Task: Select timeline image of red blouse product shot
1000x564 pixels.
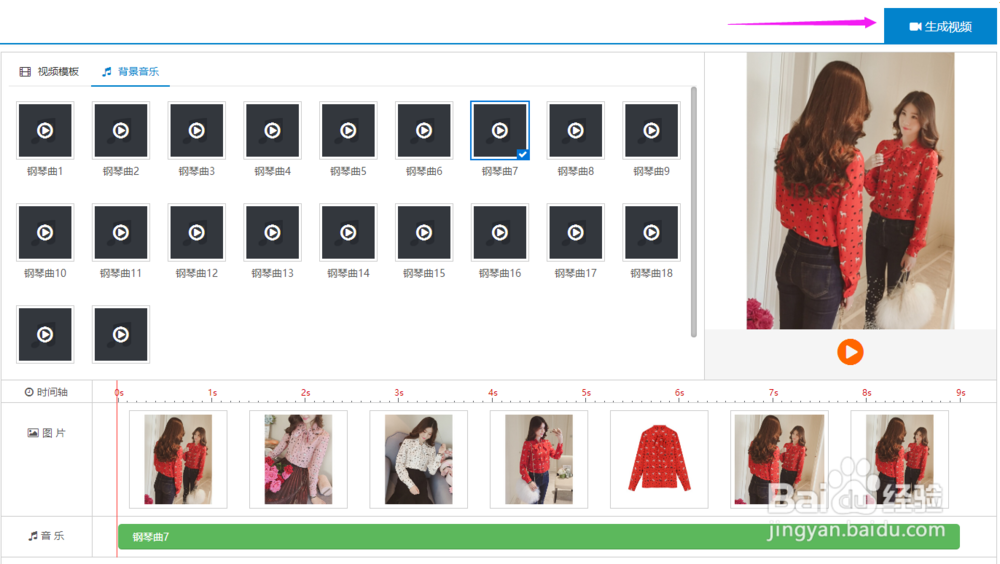Action: (659, 459)
